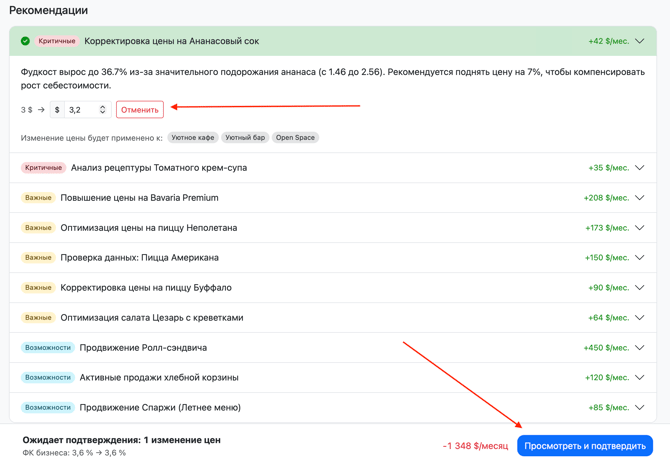This screenshot has height=465, width=670.
Task: Click the price input field with 3,2
Action: [x=80, y=110]
